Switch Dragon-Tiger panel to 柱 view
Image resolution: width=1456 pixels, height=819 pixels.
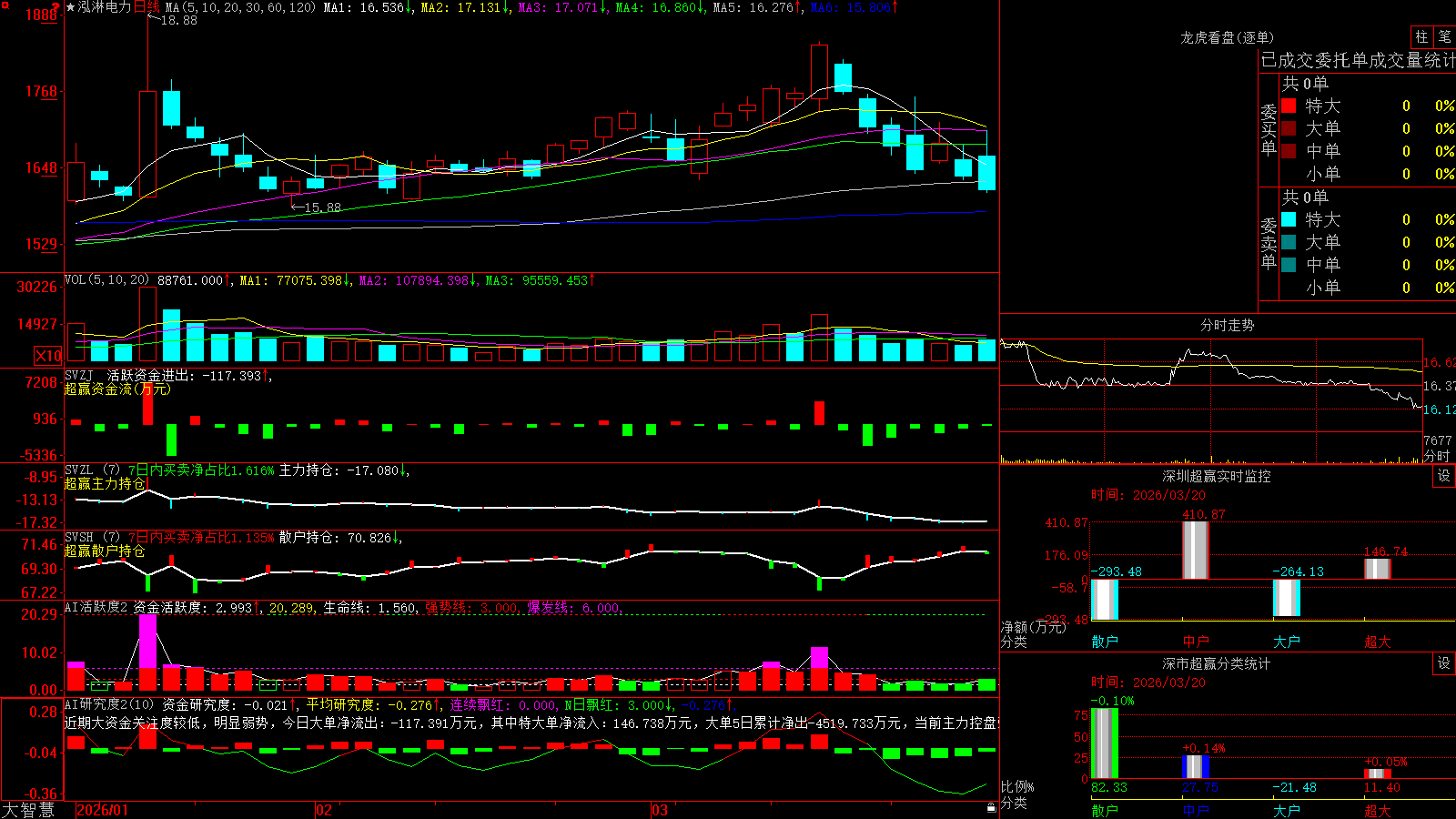pyautogui.click(x=1421, y=37)
